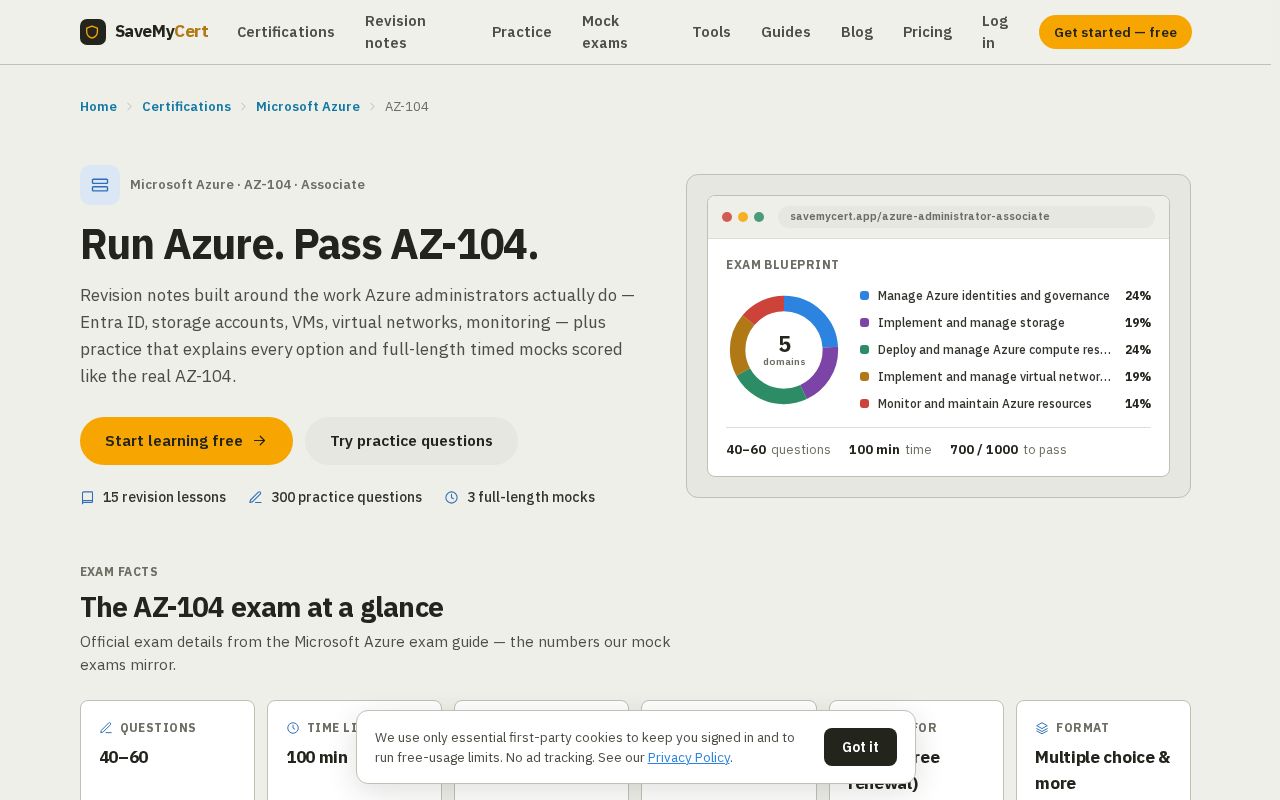The height and width of the screenshot is (800, 1280).
Task: Click the SaveMyCert shield logo icon
Action: tap(93, 32)
